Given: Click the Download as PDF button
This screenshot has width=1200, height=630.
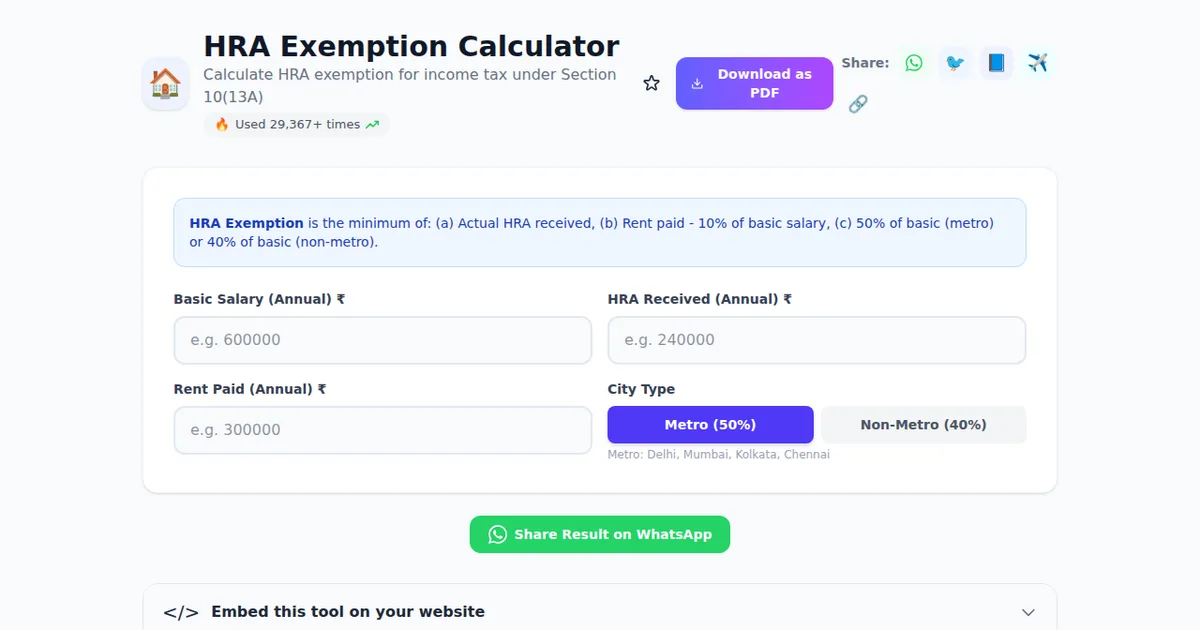Looking at the screenshot, I should pos(754,83).
